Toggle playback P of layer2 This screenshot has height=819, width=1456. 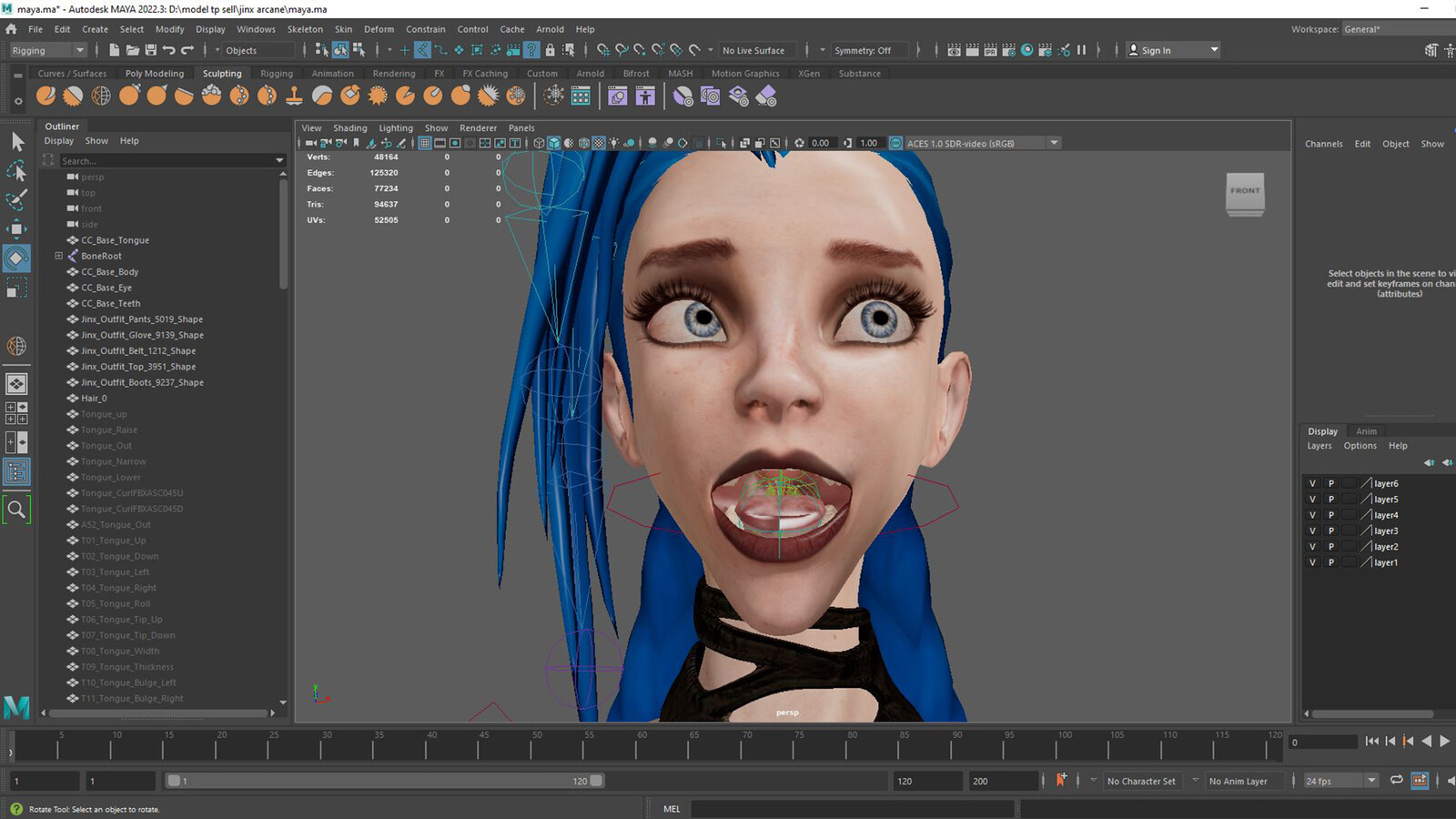(1330, 547)
